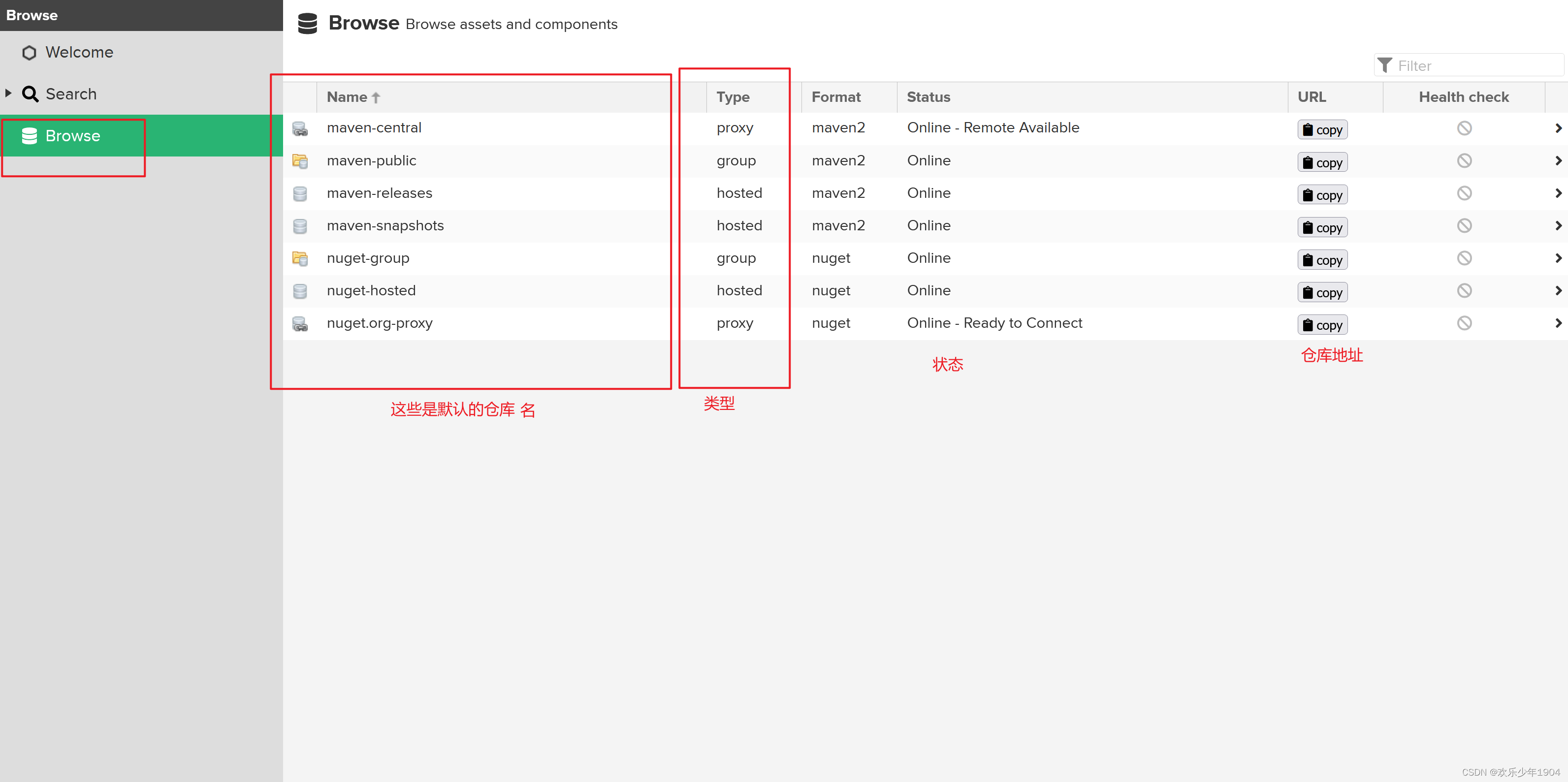
Task: Copy URL of maven-snapshots repository
Action: (x=1322, y=228)
